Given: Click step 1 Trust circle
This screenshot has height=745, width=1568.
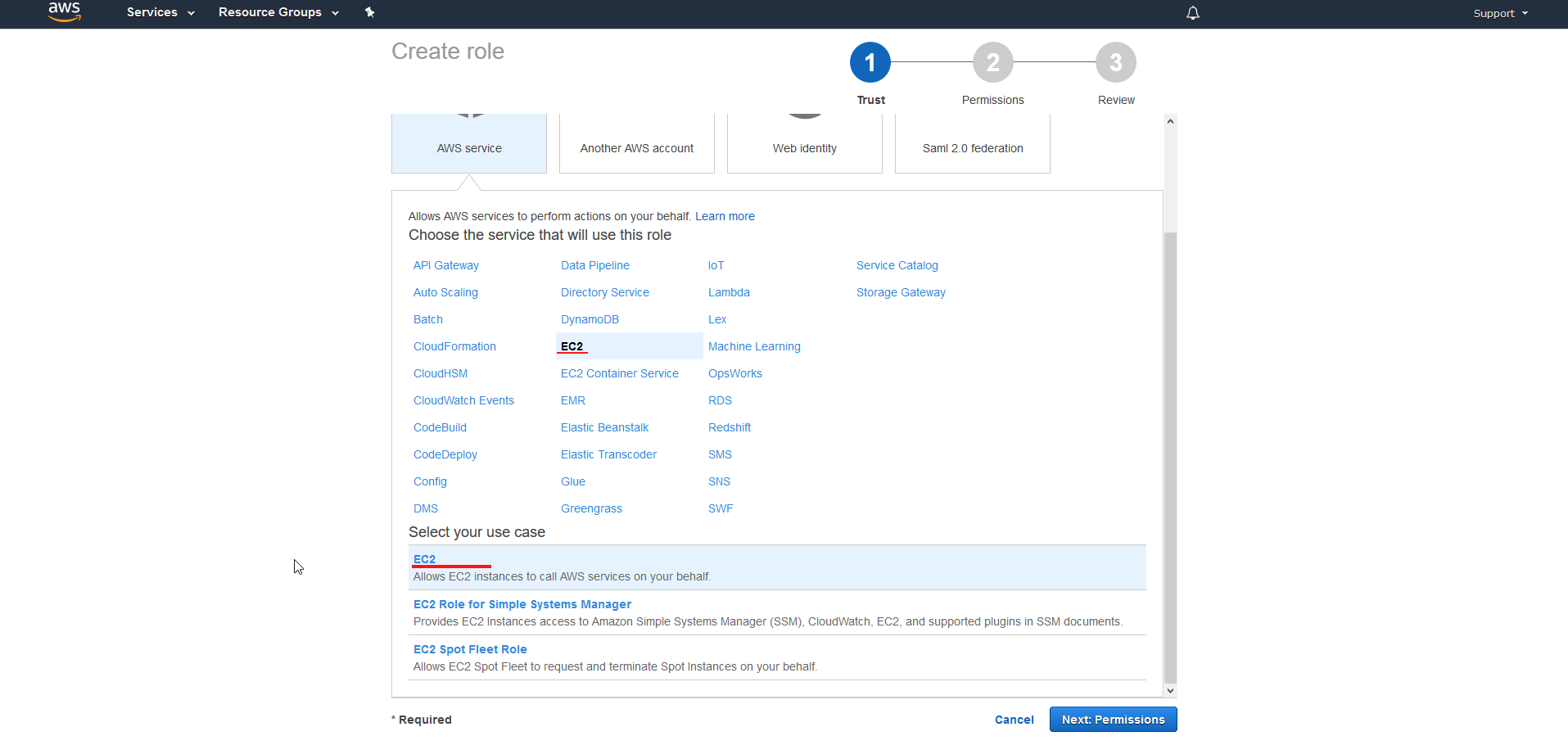Looking at the screenshot, I should click(x=870, y=63).
